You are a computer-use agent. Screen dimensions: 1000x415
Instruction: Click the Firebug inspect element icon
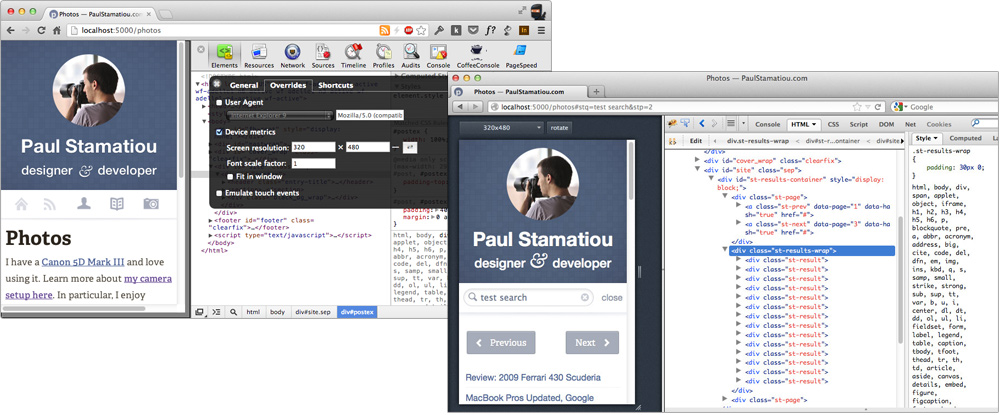coord(684,123)
